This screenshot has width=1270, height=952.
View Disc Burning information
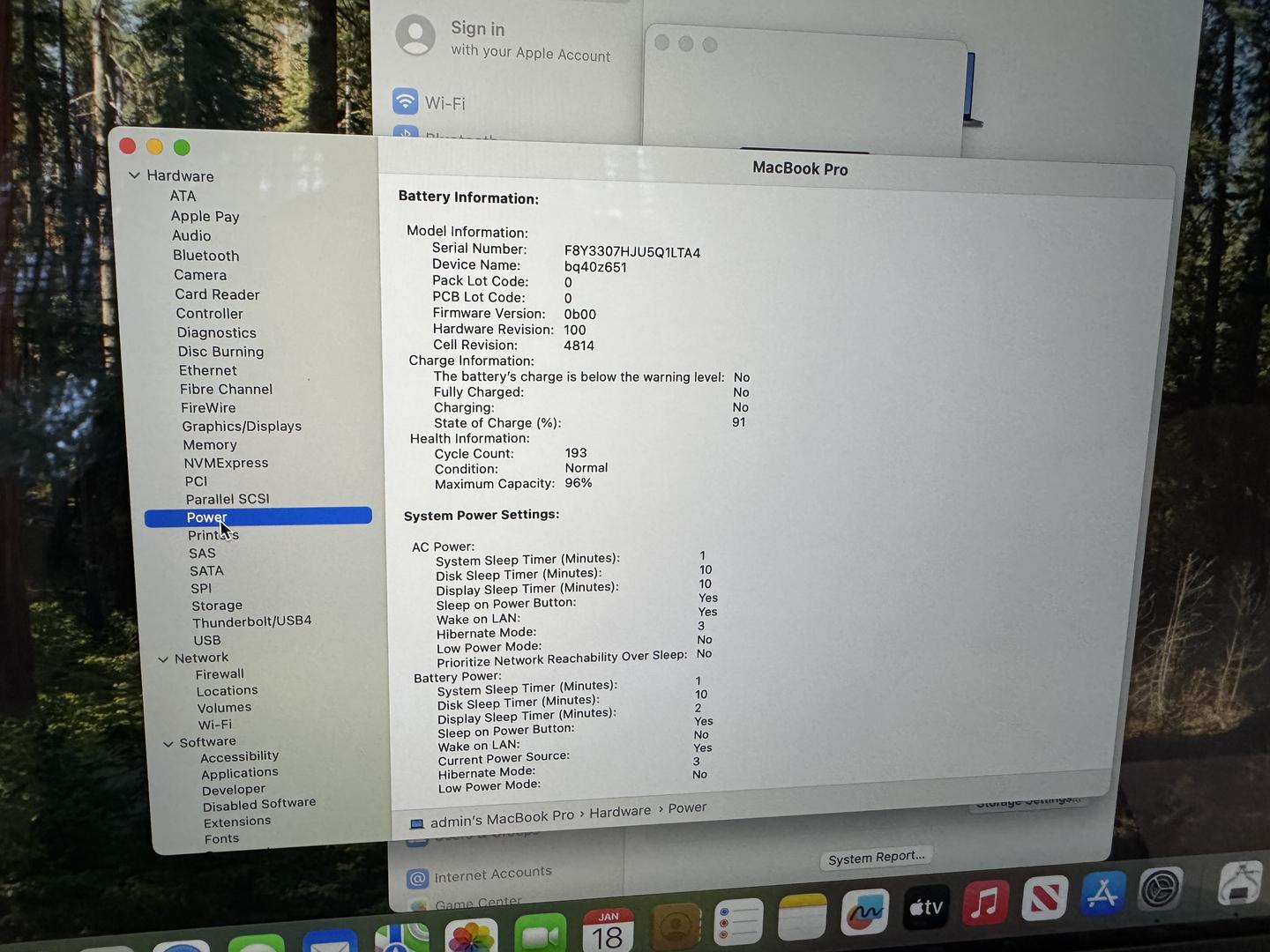221,352
